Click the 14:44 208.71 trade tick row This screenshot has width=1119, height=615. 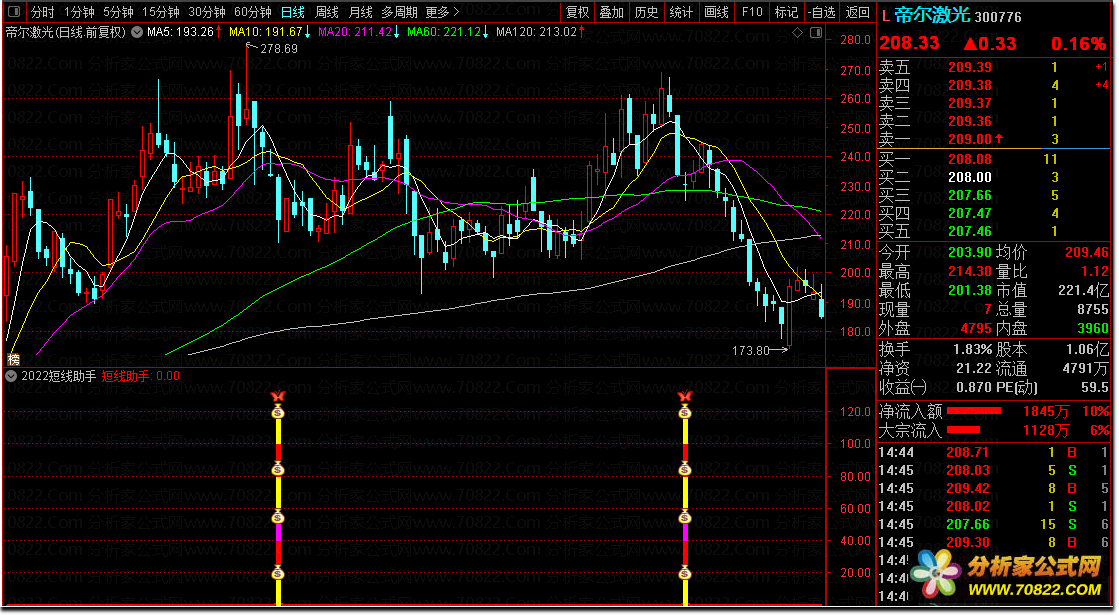pos(993,452)
